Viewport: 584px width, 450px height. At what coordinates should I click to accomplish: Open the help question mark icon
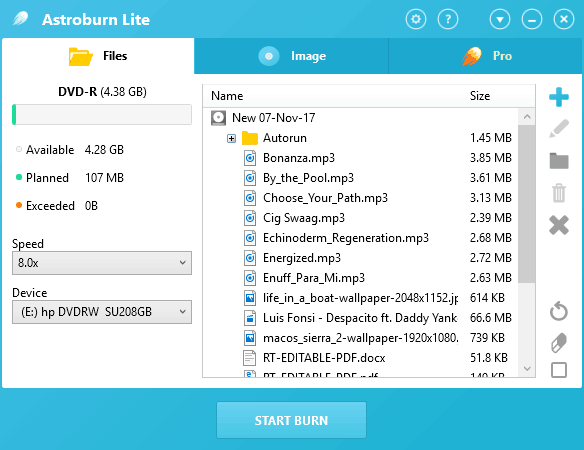click(448, 19)
